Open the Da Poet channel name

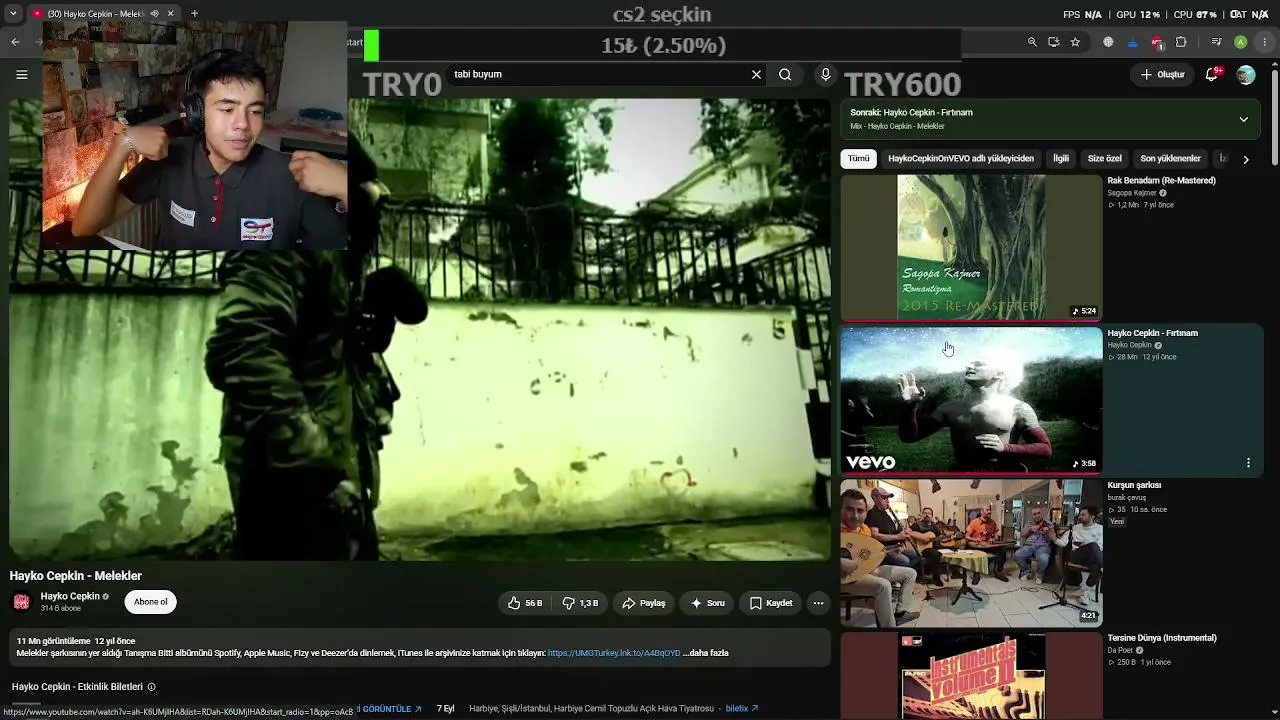(1120, 650)
